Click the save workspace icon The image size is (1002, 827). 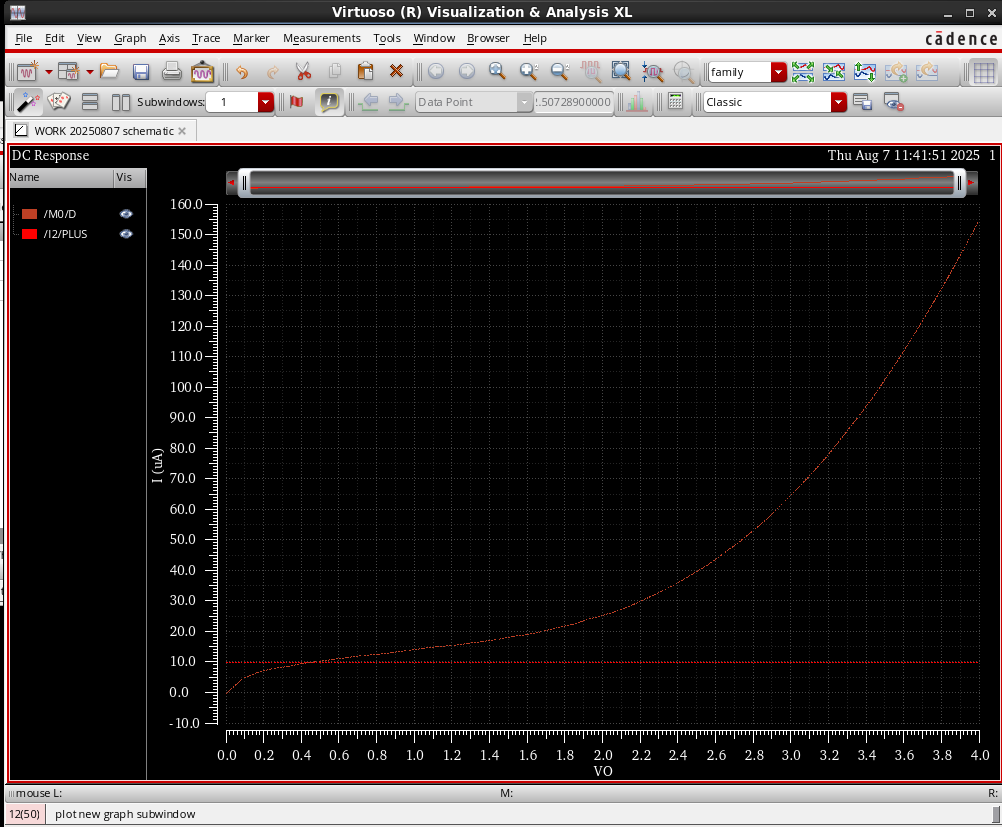pyautogui.click(x=862, y=102)
